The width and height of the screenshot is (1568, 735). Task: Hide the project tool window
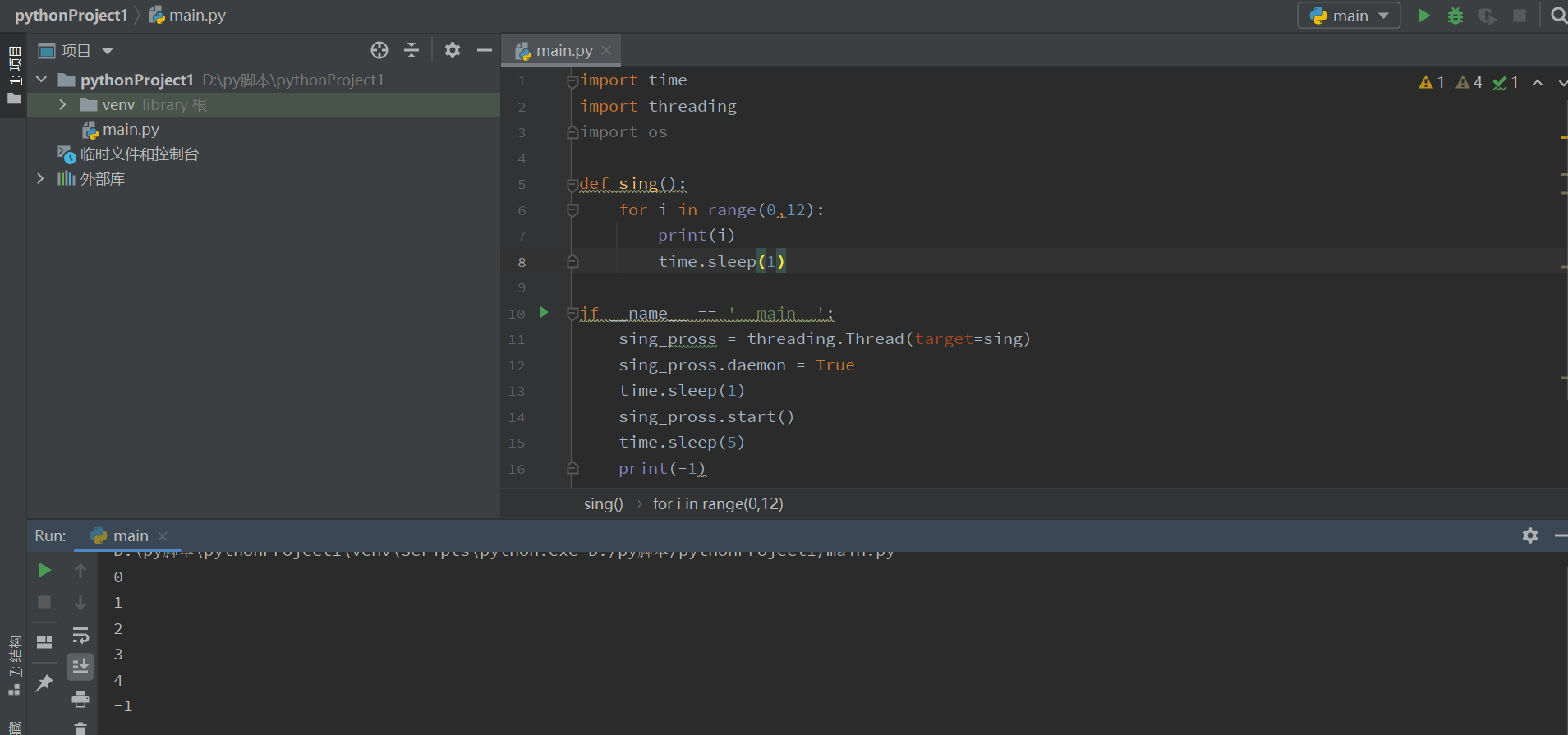click(x=485, y=50)
